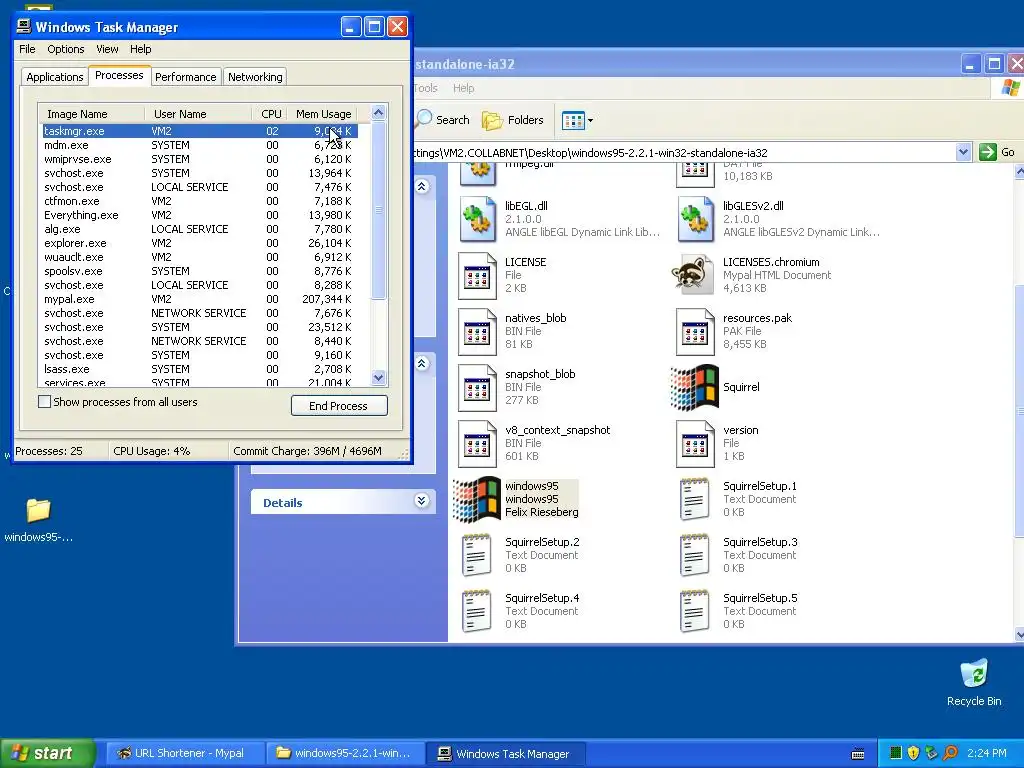Sort processes by User Name column
The image size is (1024, 768).
tap(198, 114)
